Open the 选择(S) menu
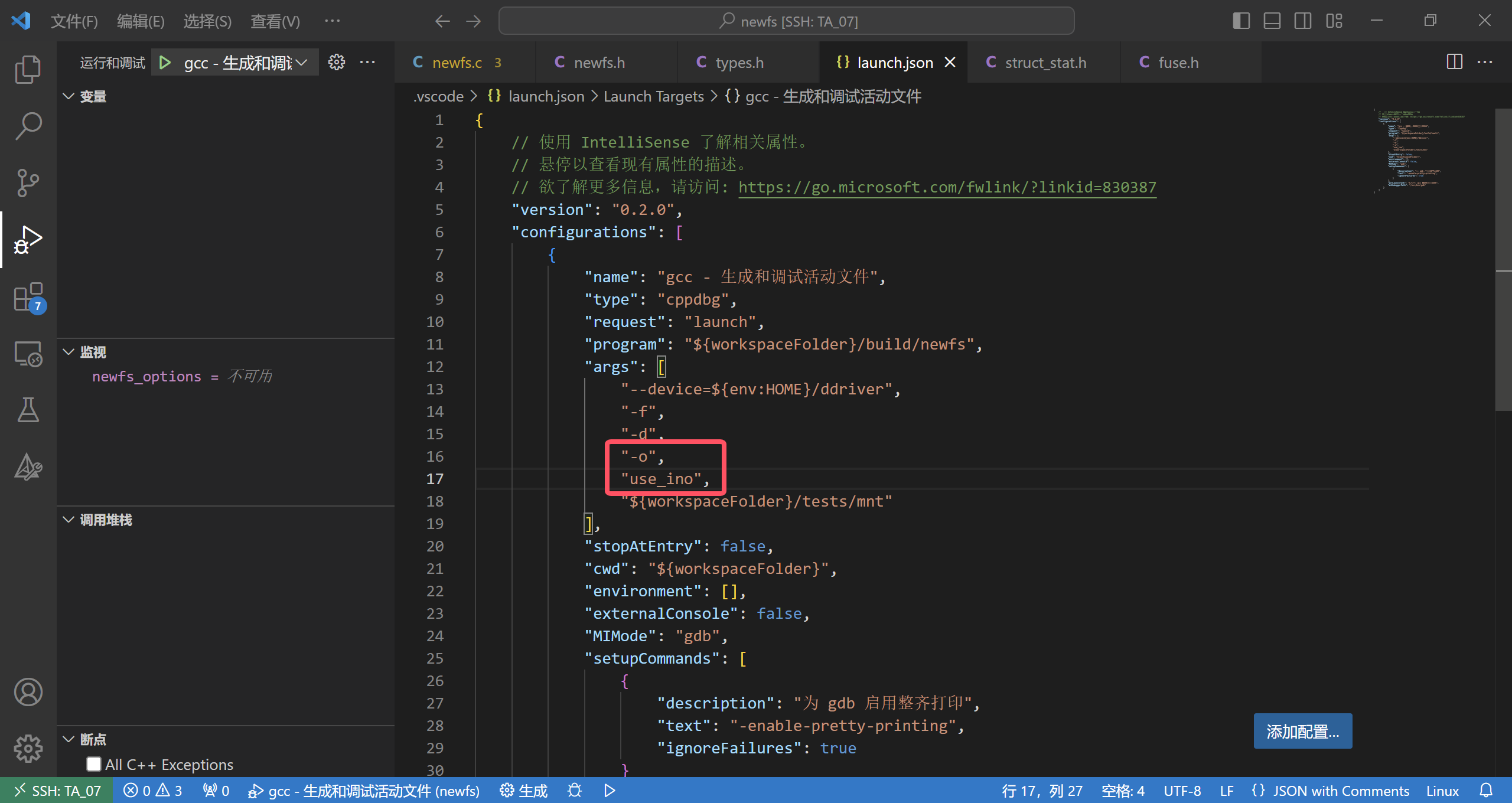The image size is (1512, 803). (207, 21)
